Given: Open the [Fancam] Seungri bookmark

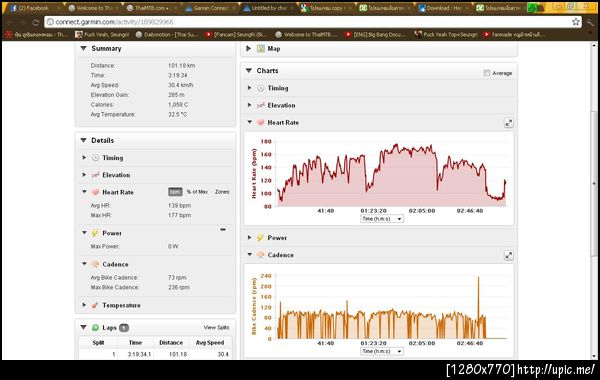Looking at the screenshot, I should coord(236,35).
